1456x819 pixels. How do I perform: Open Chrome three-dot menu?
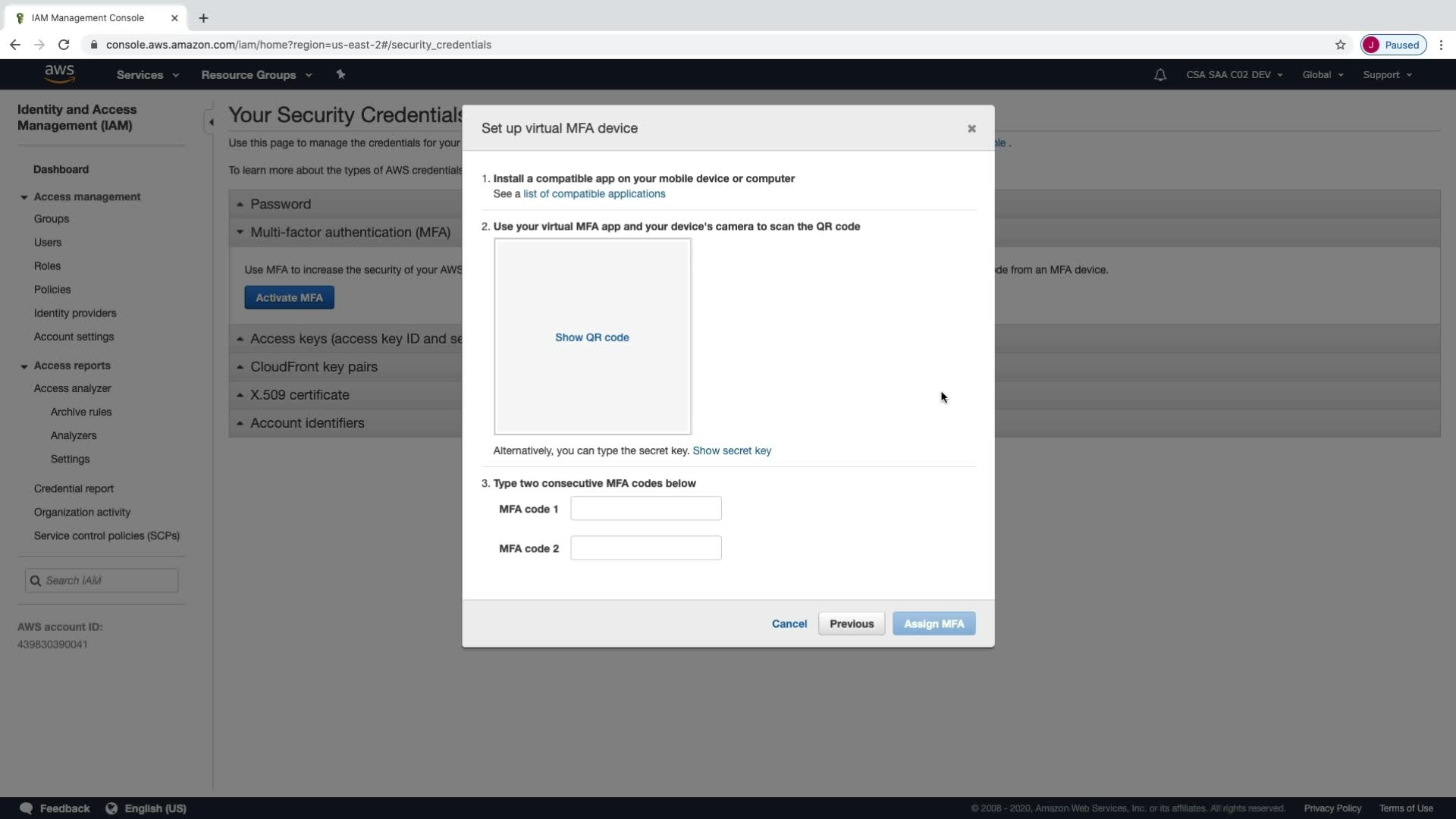[1441, 45]
